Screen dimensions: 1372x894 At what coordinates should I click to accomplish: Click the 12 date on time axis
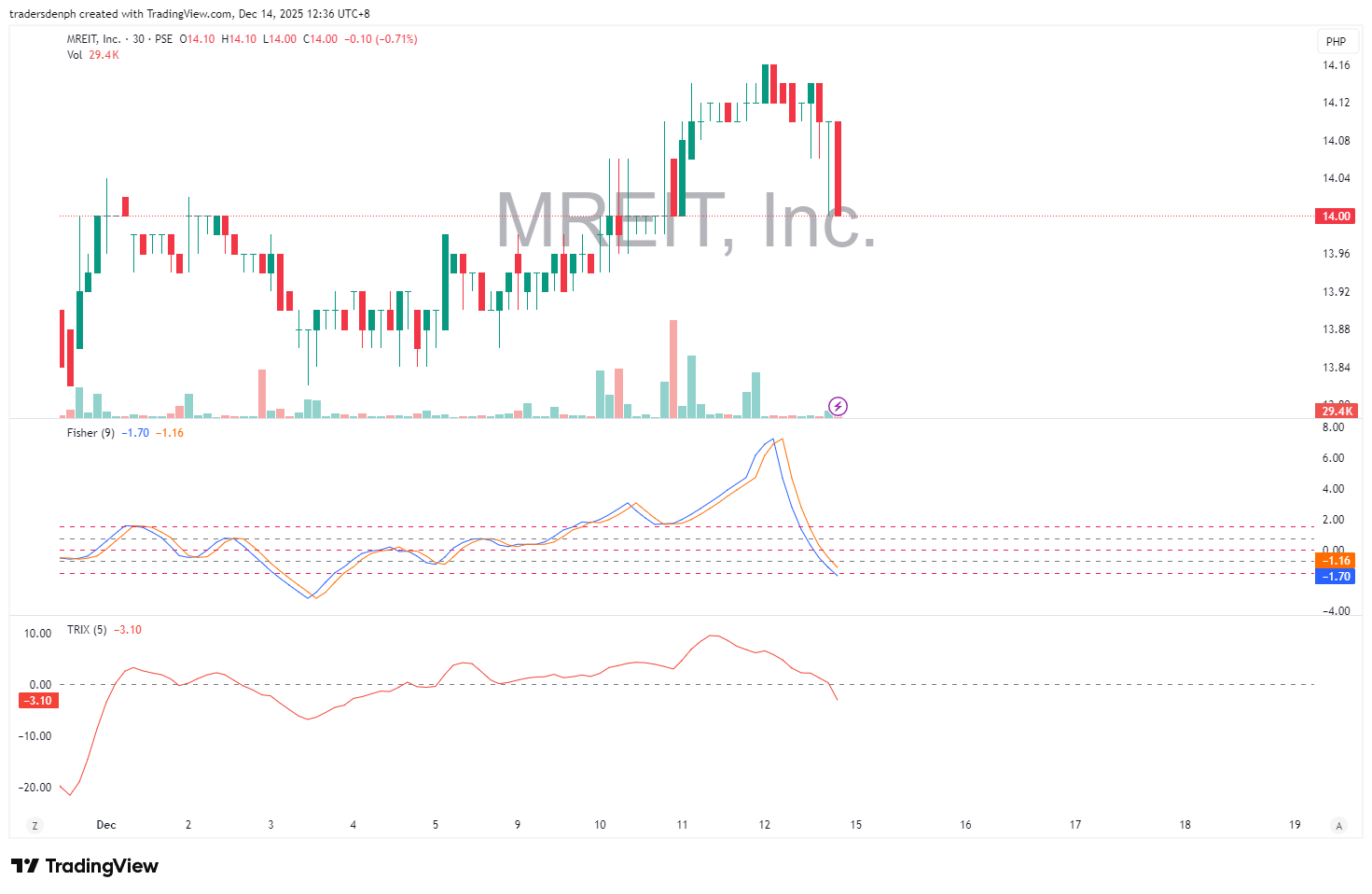click(x=765, y=825)
